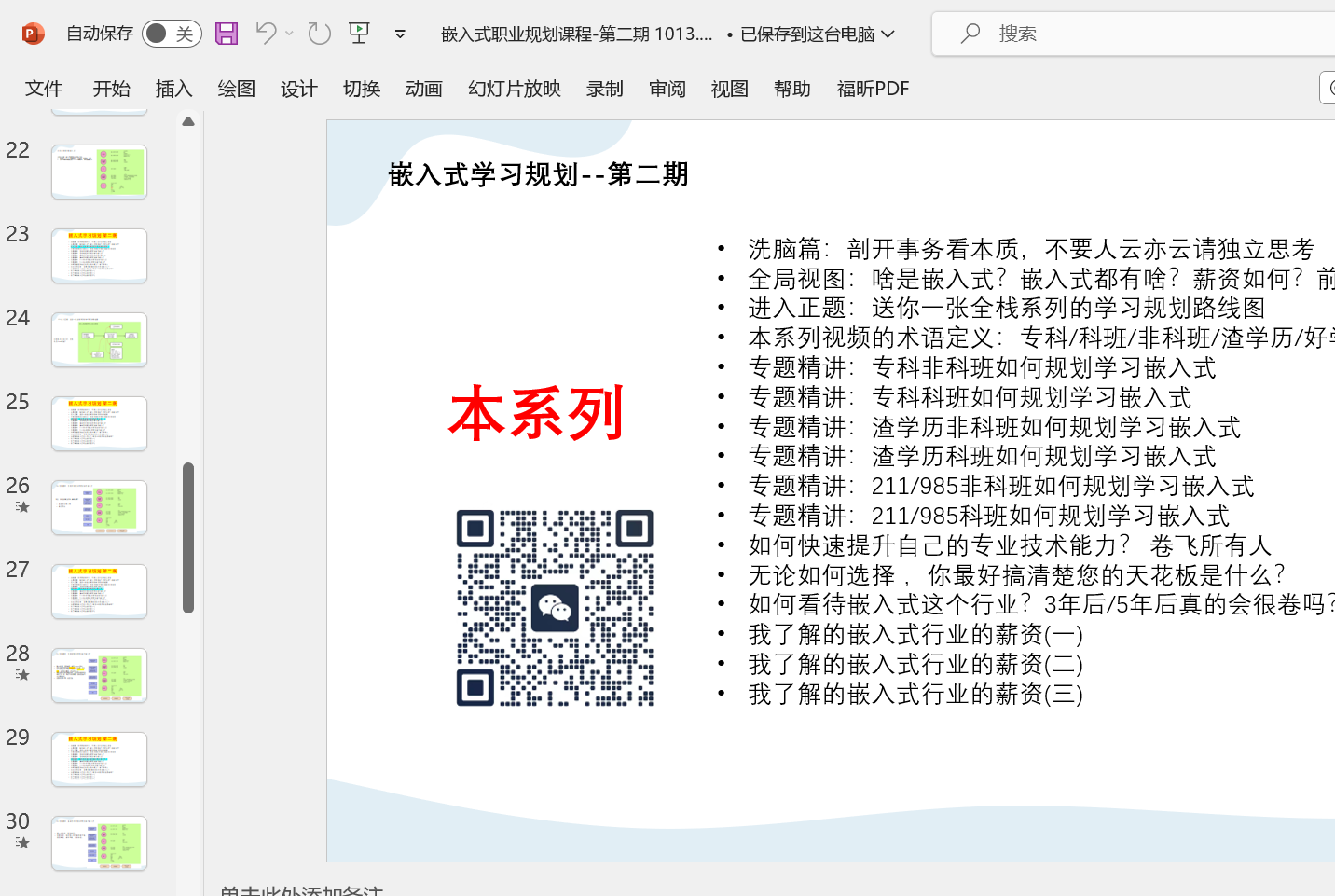Click the slide title 嵌入式学习规划--第二期
1335x896 pixels.
point(538,174)
